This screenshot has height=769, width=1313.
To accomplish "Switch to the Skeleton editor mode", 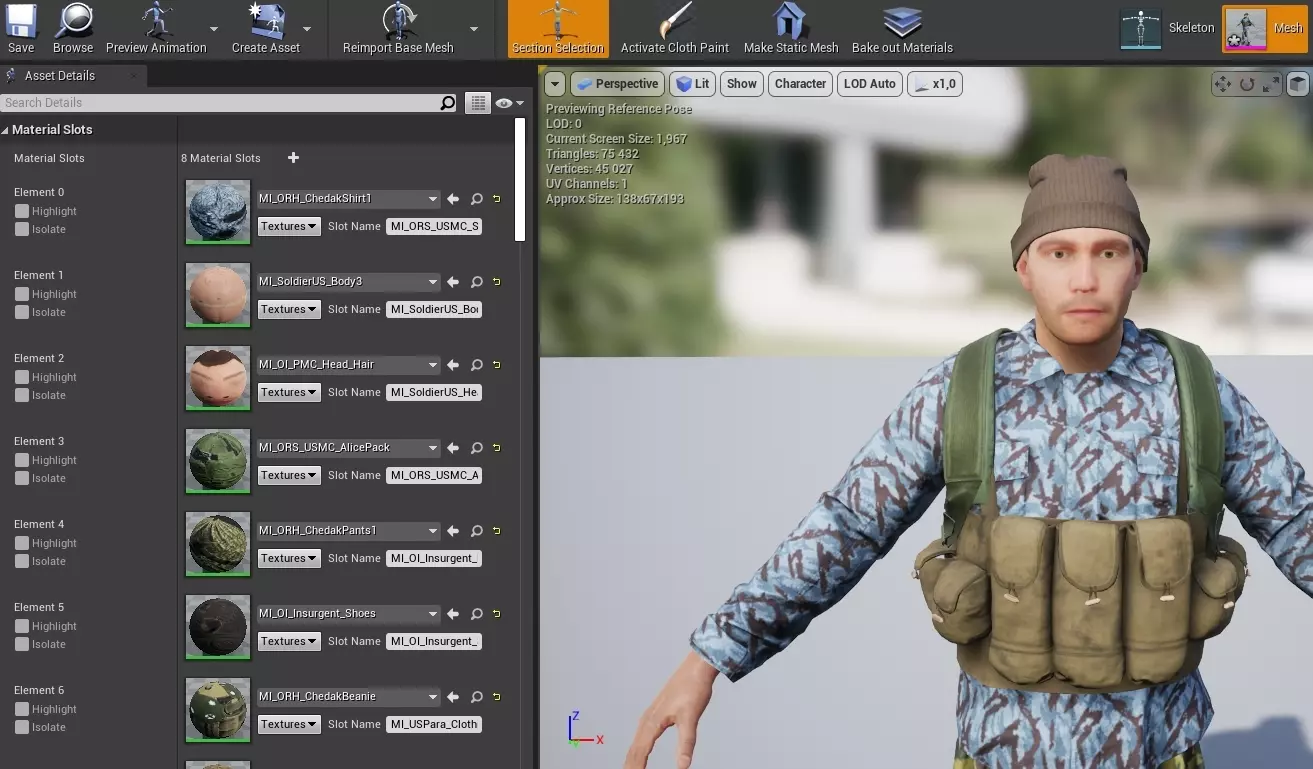I will coord(1168,28).
